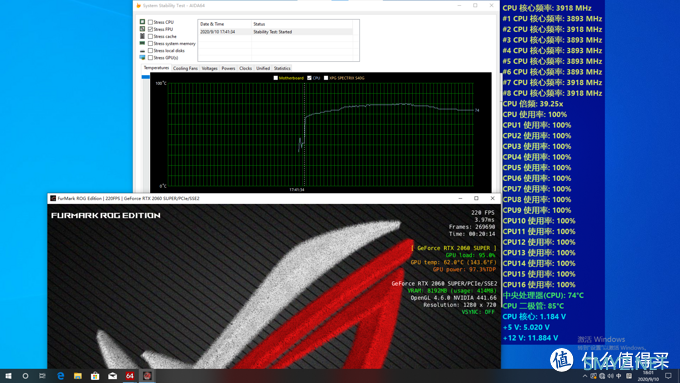Open FurMark from the taskbar
This screenshot has height=383, width=680.
pyautogui.click(x=147, y=376)
